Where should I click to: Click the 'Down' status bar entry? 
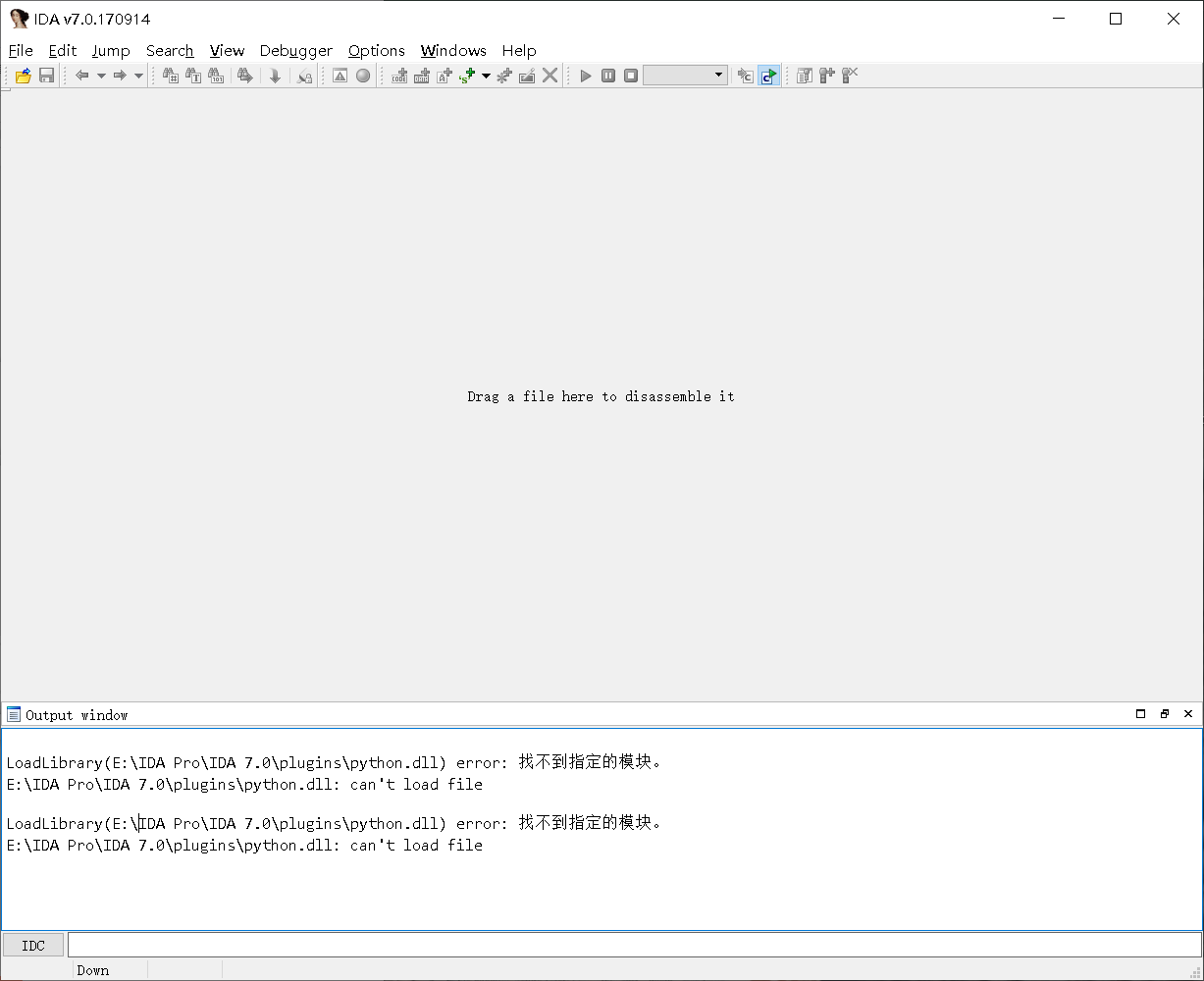click(93, 970)
